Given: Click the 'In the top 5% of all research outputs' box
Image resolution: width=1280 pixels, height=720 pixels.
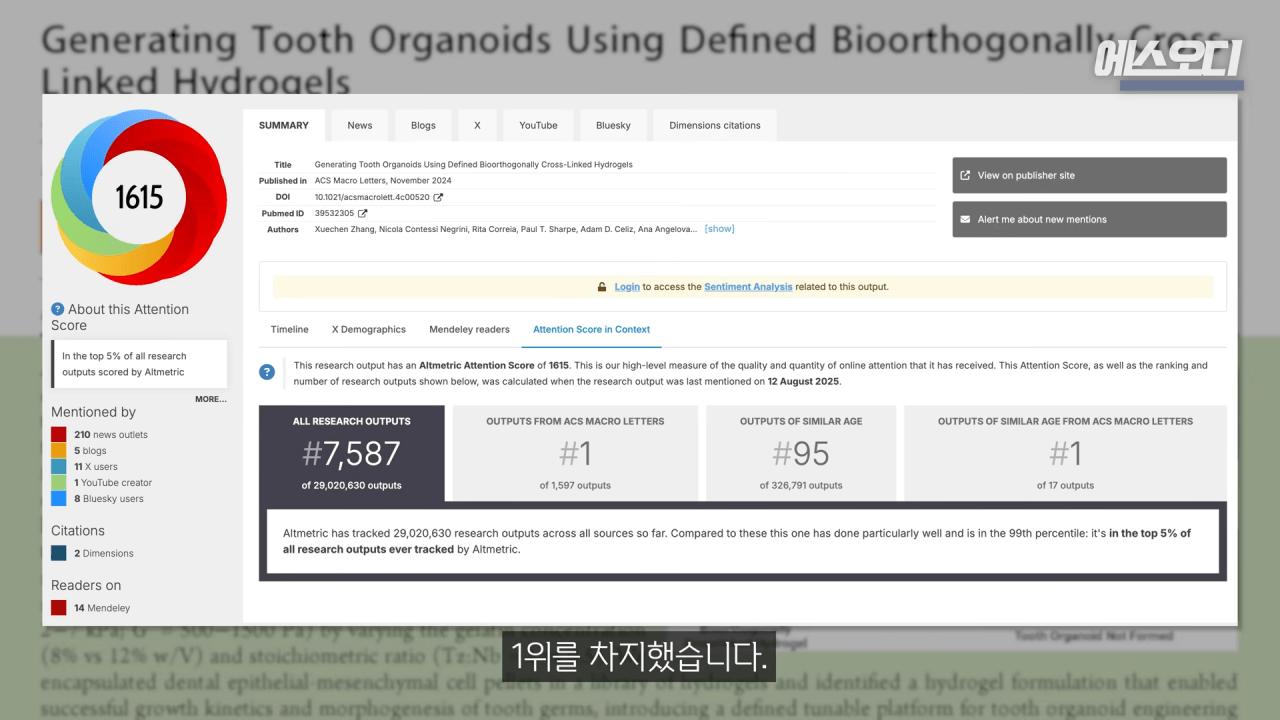Looking at the screenshot, I should (x=139, y=364).
